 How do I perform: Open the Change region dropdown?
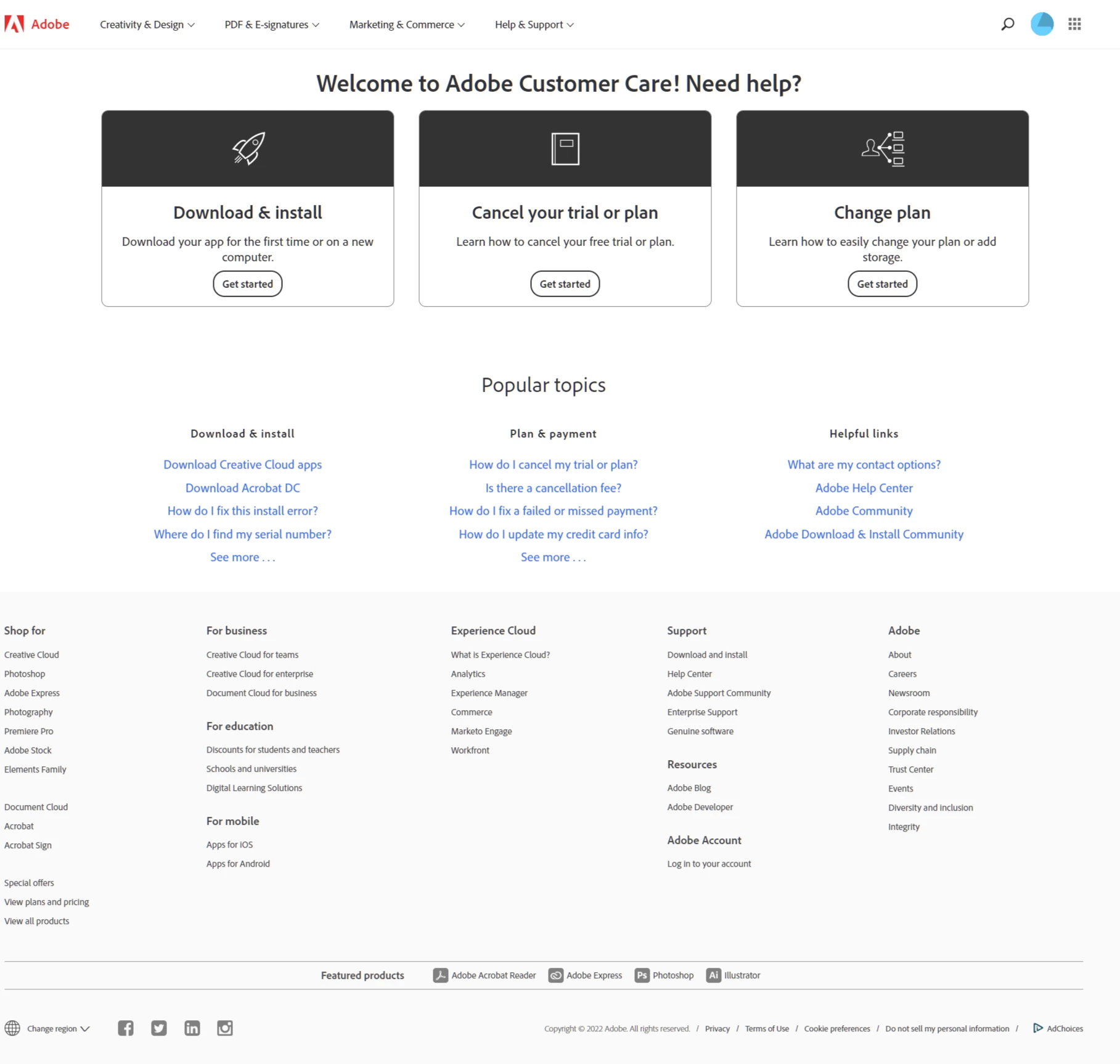[x=59, y=1029]
